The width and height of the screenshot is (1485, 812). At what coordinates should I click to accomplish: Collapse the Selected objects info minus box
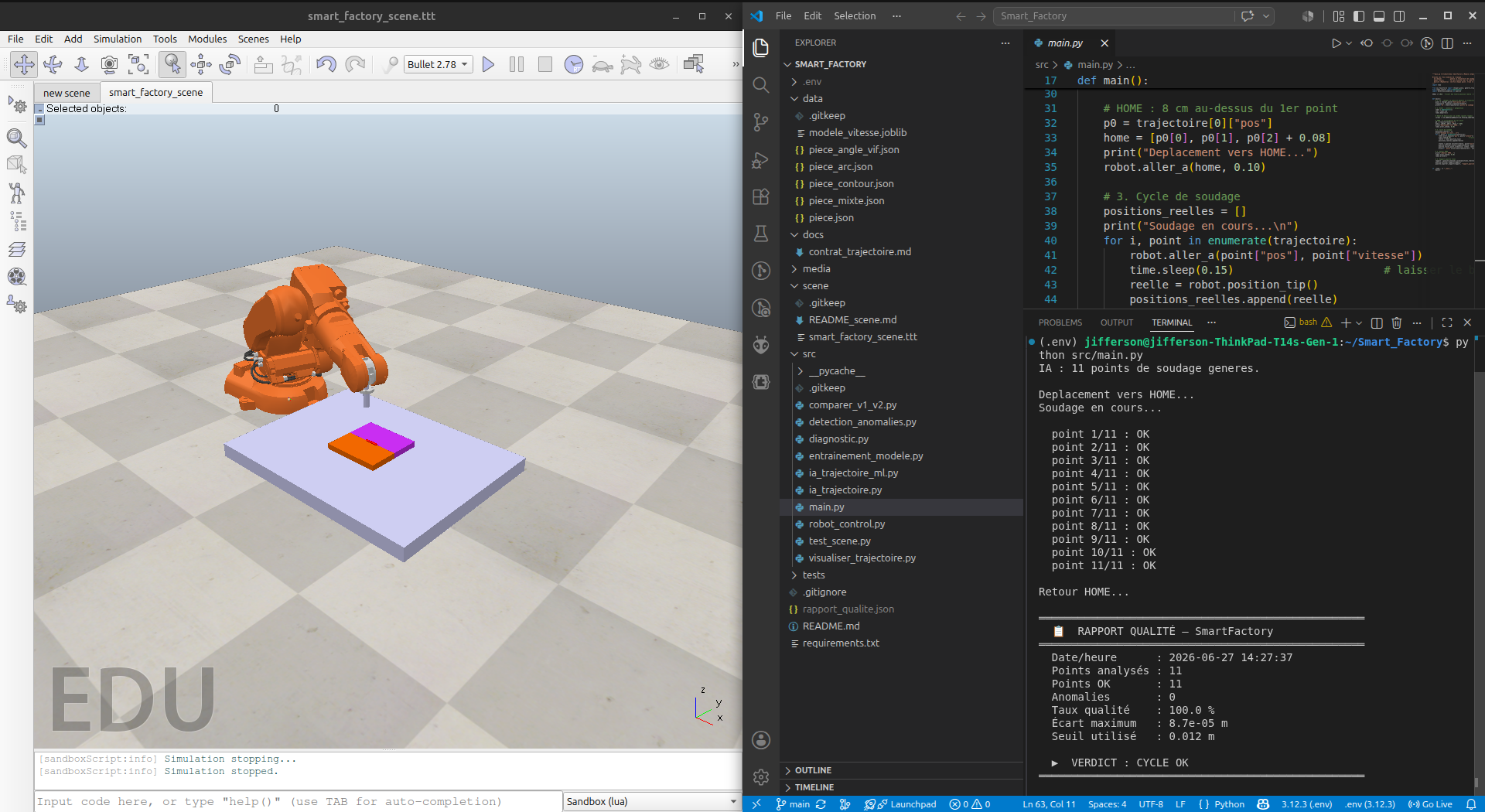tap(39, 109)
